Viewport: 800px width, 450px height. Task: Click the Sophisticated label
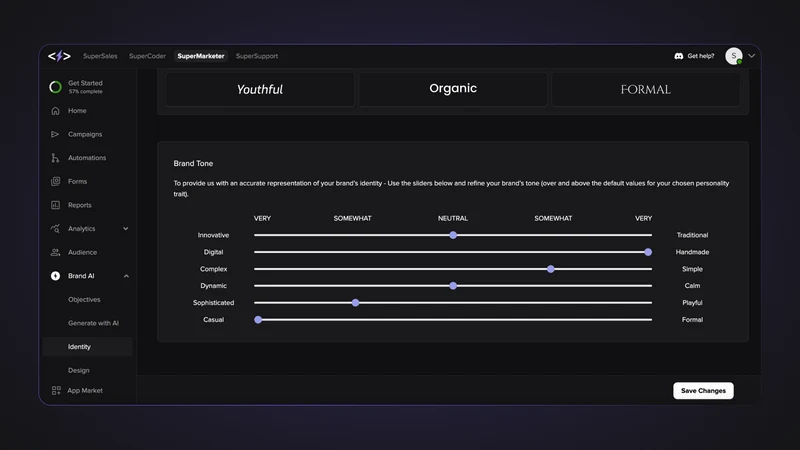tap(213, 303)
